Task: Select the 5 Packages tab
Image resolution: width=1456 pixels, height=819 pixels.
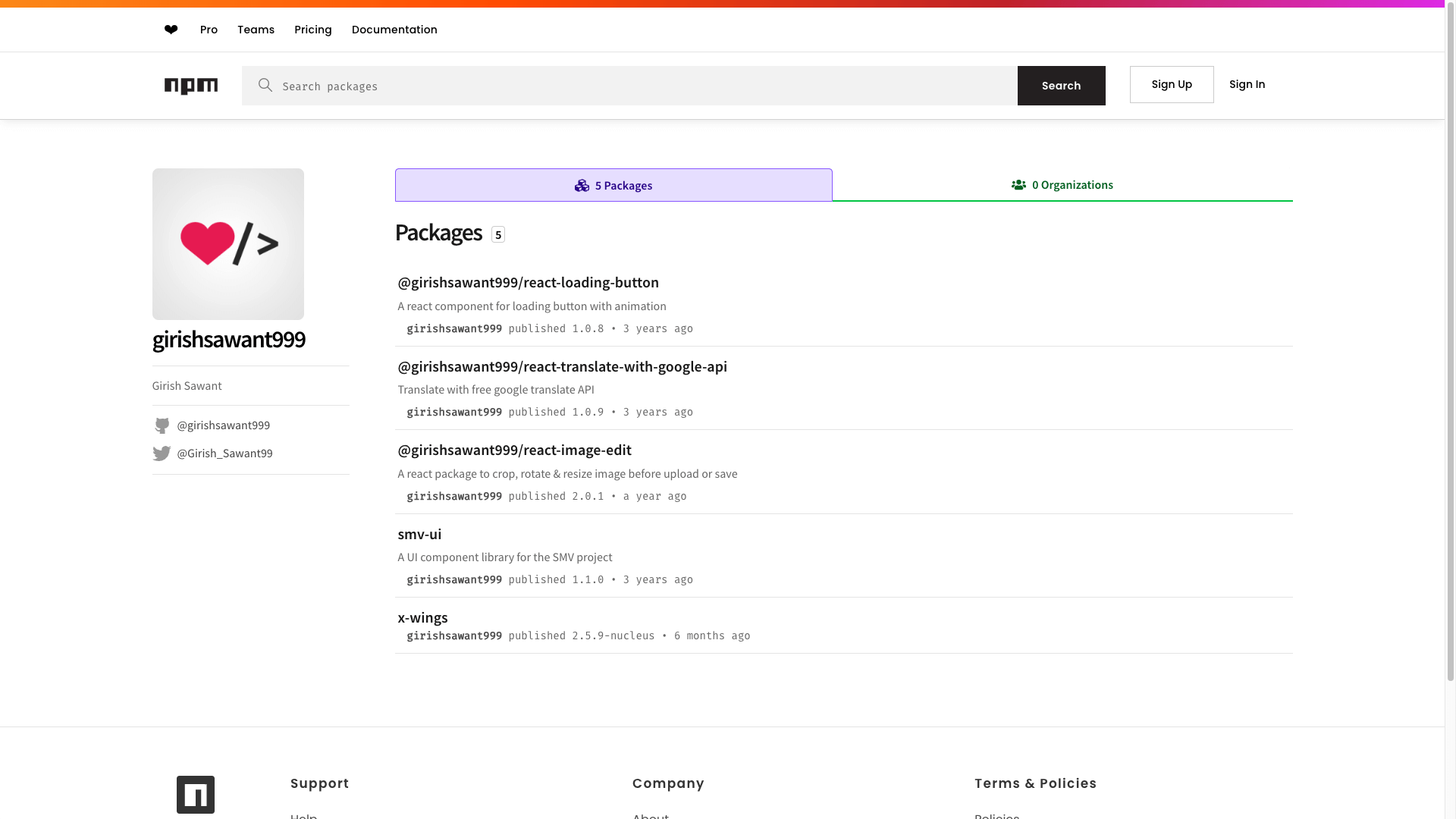Action: pos(613,186)
